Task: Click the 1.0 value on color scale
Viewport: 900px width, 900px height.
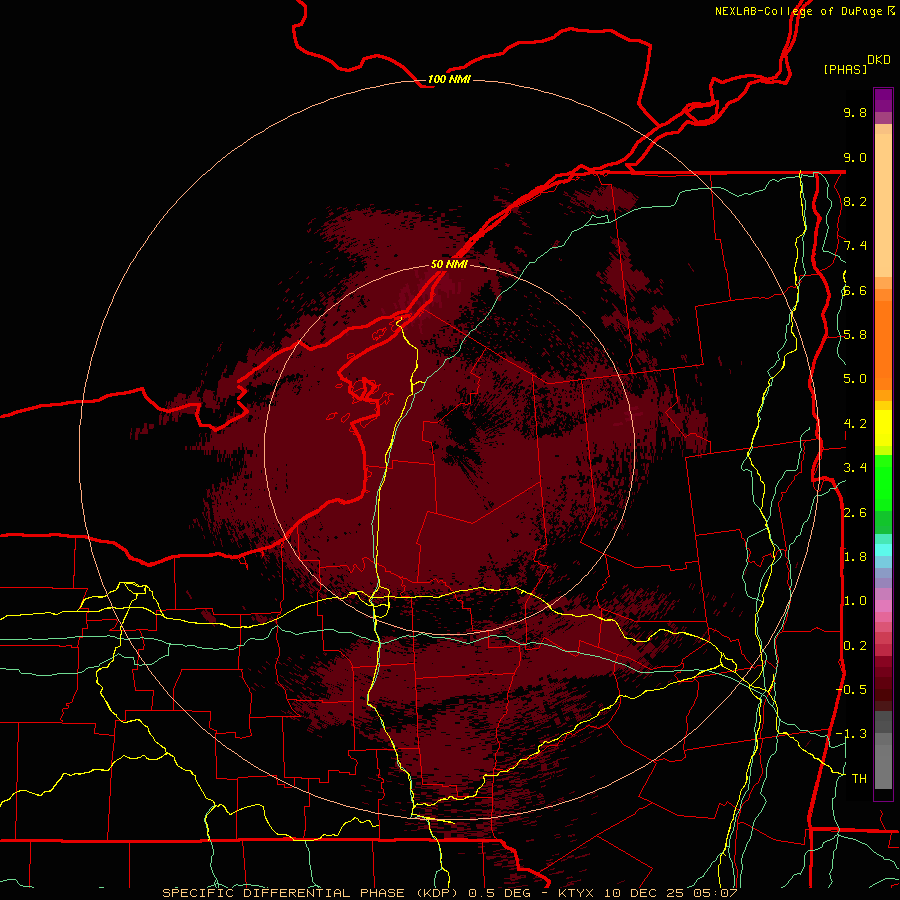Action: click(855, 601)
